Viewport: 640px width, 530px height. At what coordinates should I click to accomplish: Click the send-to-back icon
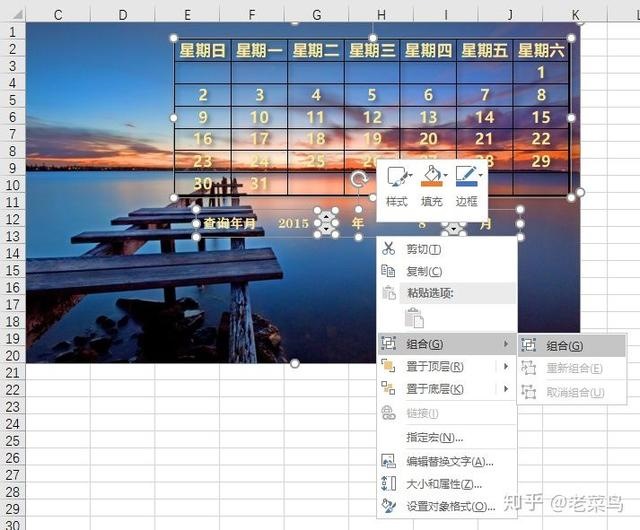pos(388,388)
